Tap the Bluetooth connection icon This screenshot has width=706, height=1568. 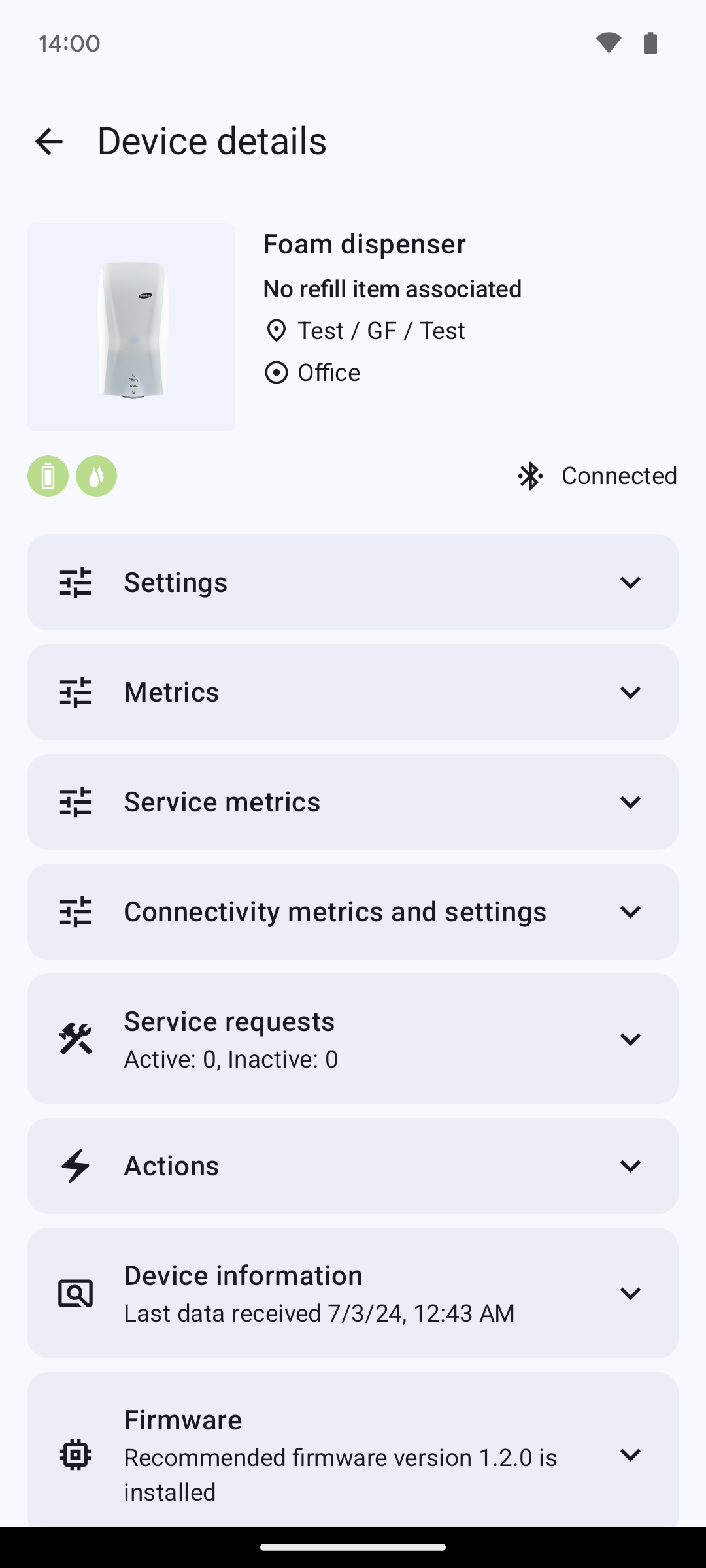click(x=530, y=476)
